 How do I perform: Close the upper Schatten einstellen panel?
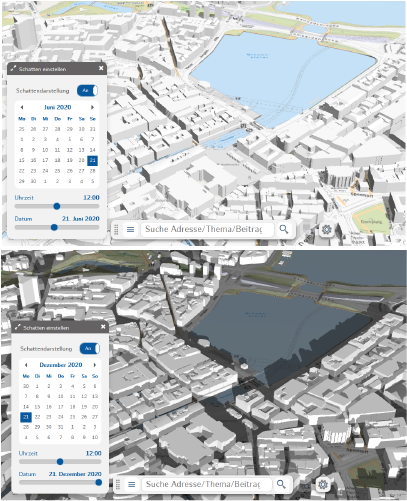[x=101, y=68]
